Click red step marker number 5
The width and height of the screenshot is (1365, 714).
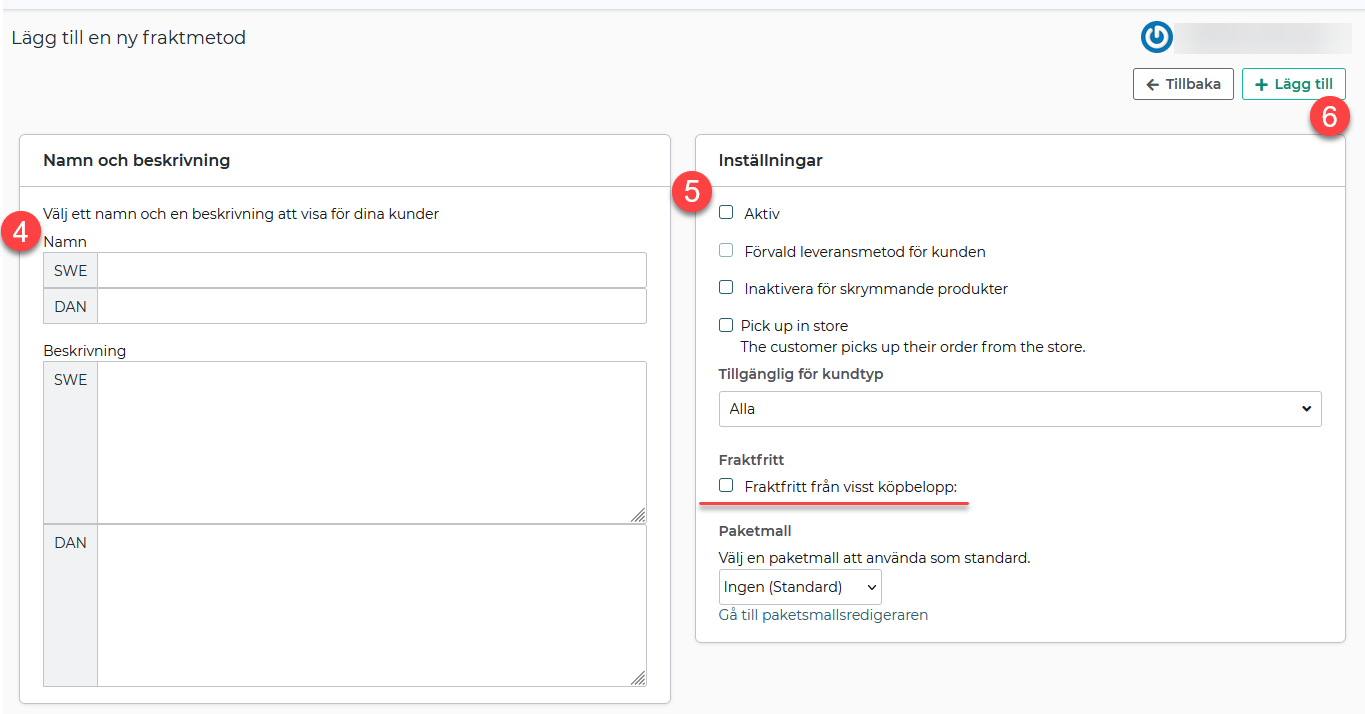coord(692,191)
